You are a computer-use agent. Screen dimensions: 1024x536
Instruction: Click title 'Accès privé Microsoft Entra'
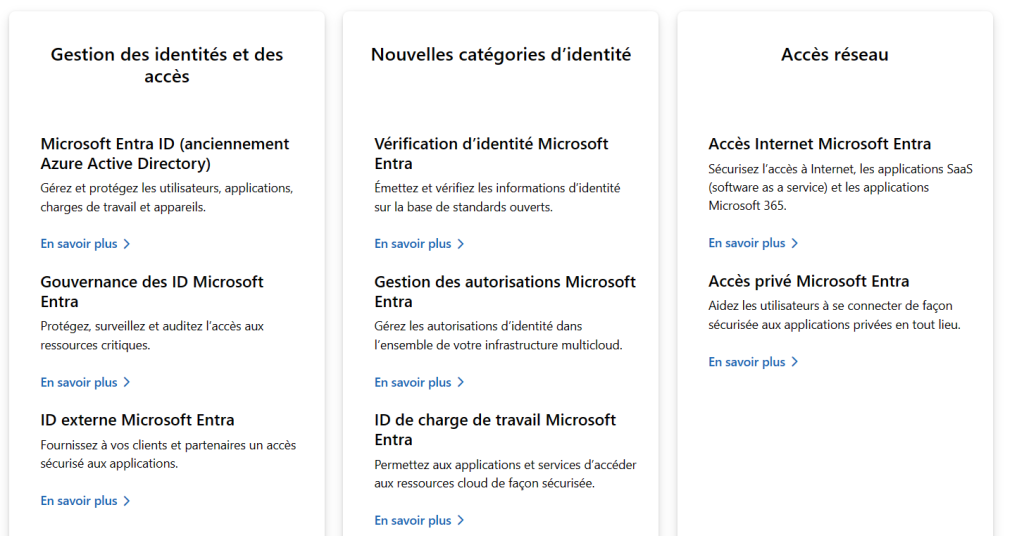pyautogui.click(x=808, y=281)
